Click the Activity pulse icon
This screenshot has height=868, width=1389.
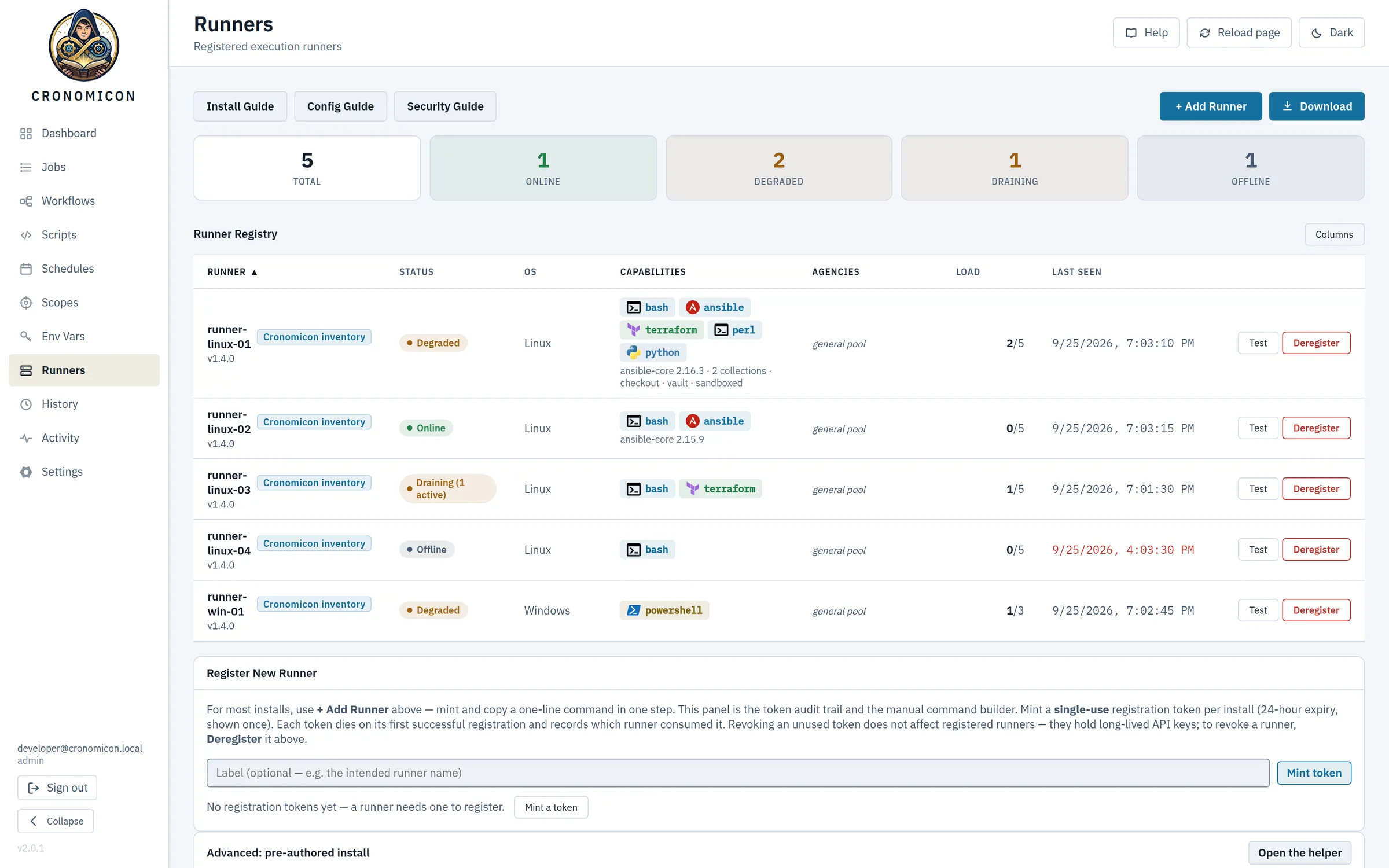coord(26,438)
